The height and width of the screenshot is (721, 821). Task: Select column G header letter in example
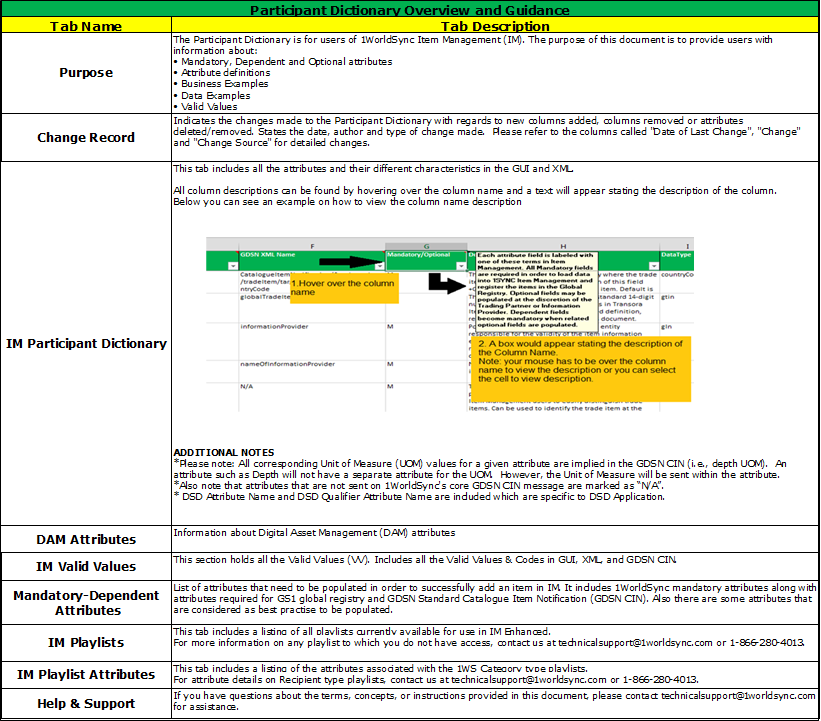click(426, 245)
